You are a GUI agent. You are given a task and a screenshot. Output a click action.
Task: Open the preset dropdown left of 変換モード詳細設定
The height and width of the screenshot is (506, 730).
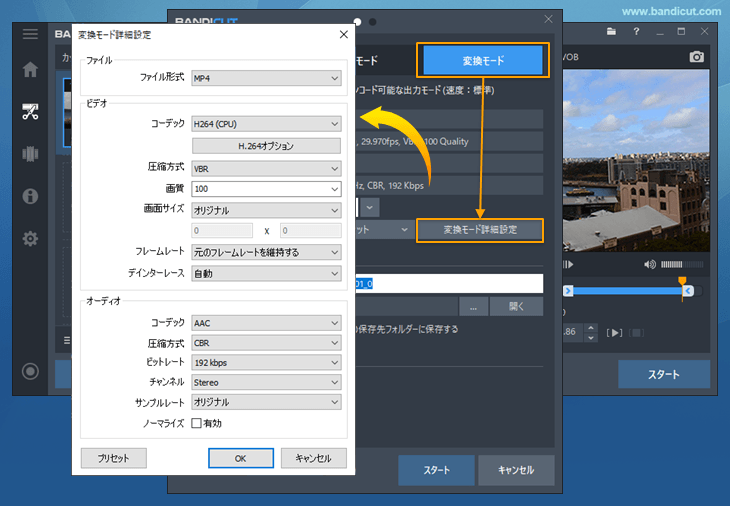point(384,230)
